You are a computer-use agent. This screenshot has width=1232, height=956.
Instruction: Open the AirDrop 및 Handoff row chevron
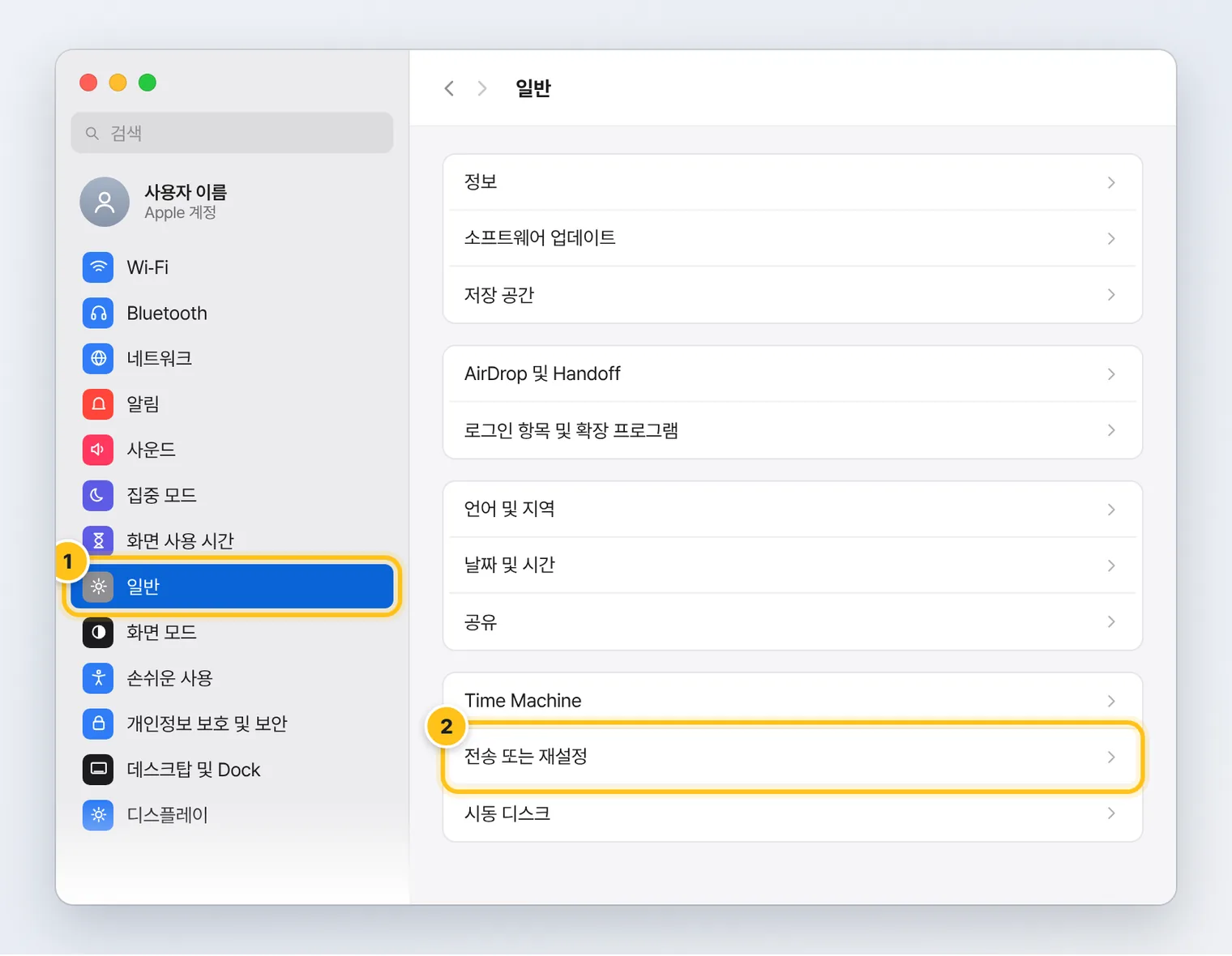pos(1111,373)
